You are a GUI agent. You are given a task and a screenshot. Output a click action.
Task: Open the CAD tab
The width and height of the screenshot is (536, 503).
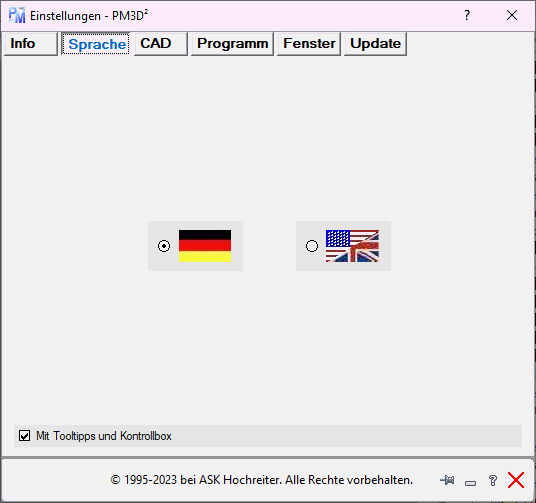(x=161, y=43)
